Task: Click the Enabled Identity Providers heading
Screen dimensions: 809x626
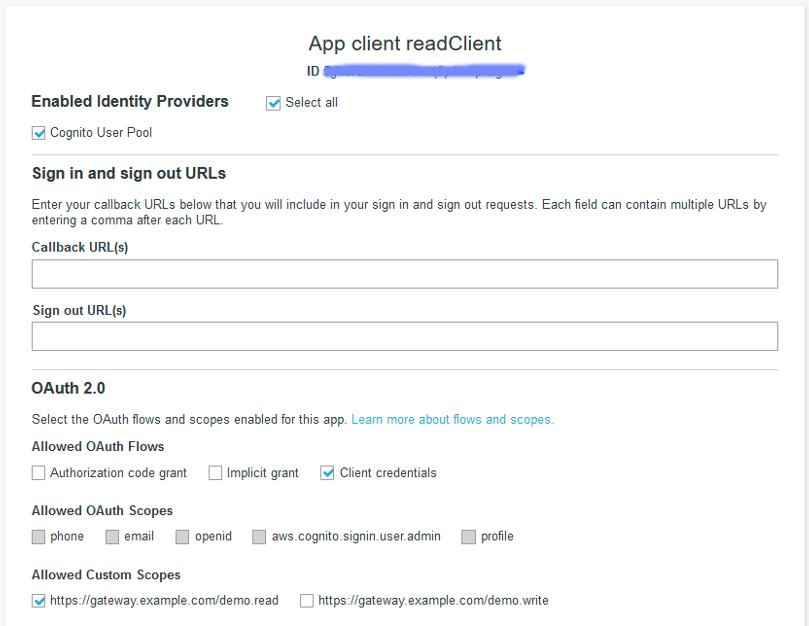Action: pyautogui.click(x=129, y=101)
